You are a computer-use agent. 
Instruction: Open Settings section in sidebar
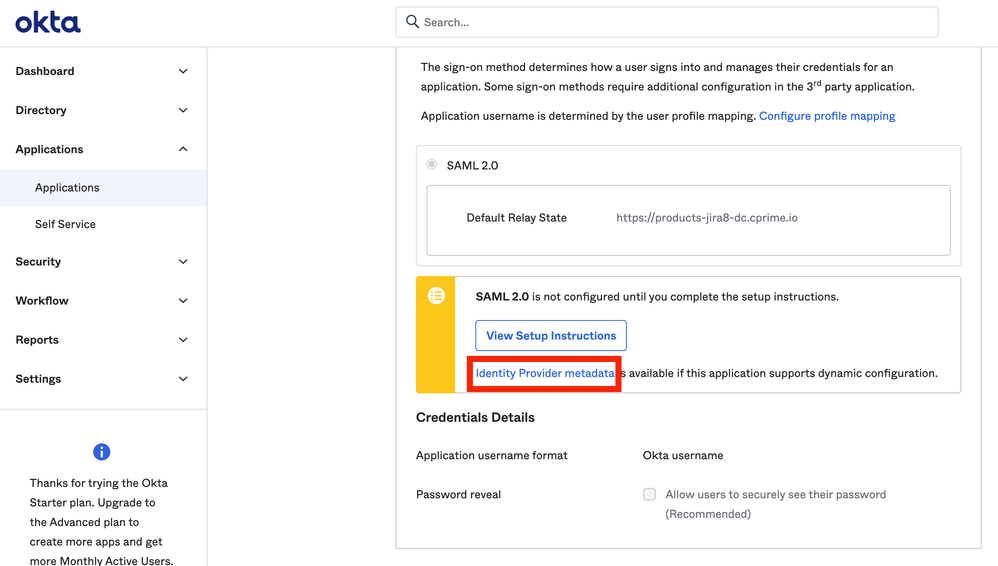(x=38, y=379)
